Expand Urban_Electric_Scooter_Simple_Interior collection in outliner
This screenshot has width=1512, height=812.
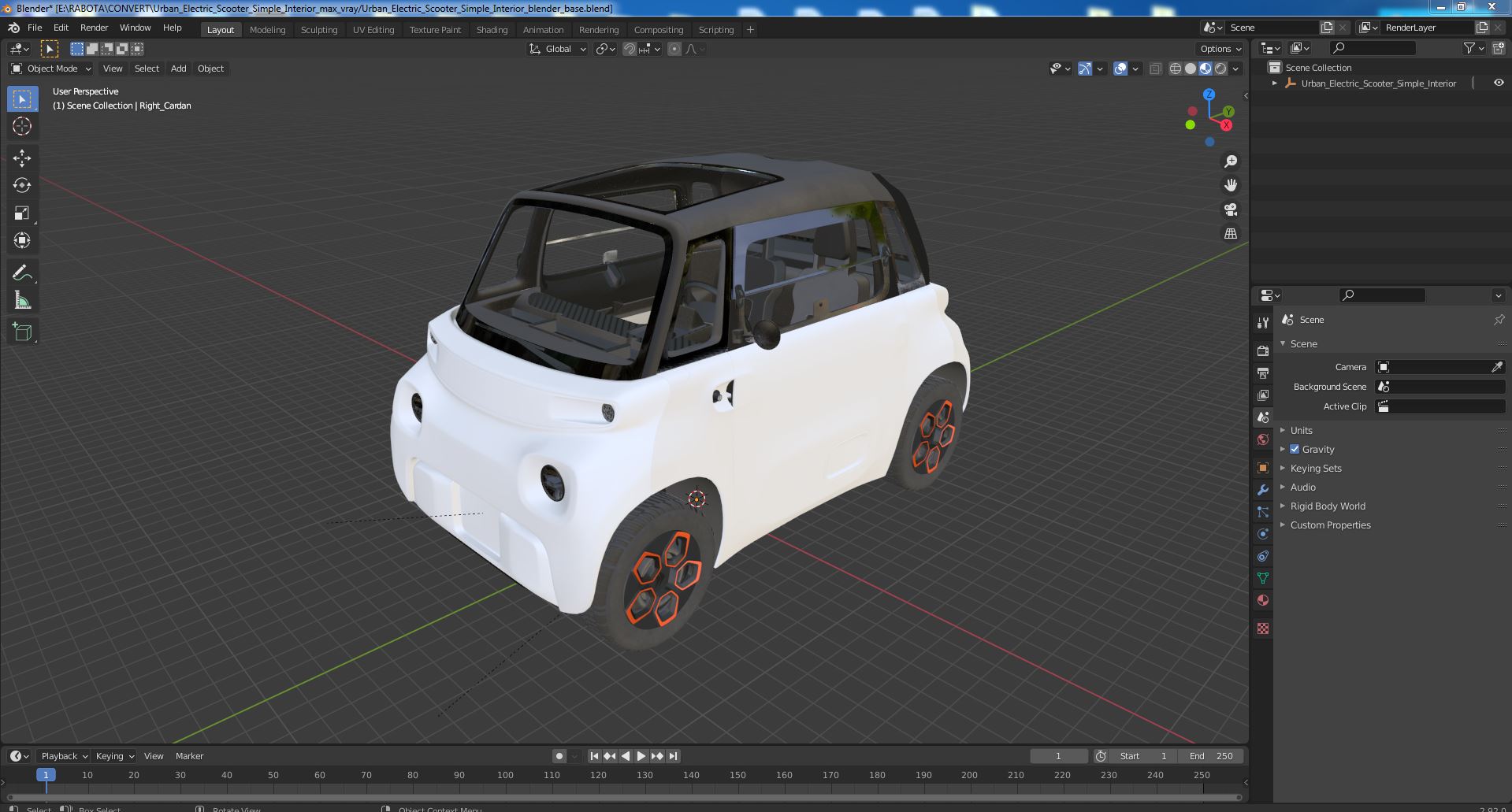click(1275, 83)
